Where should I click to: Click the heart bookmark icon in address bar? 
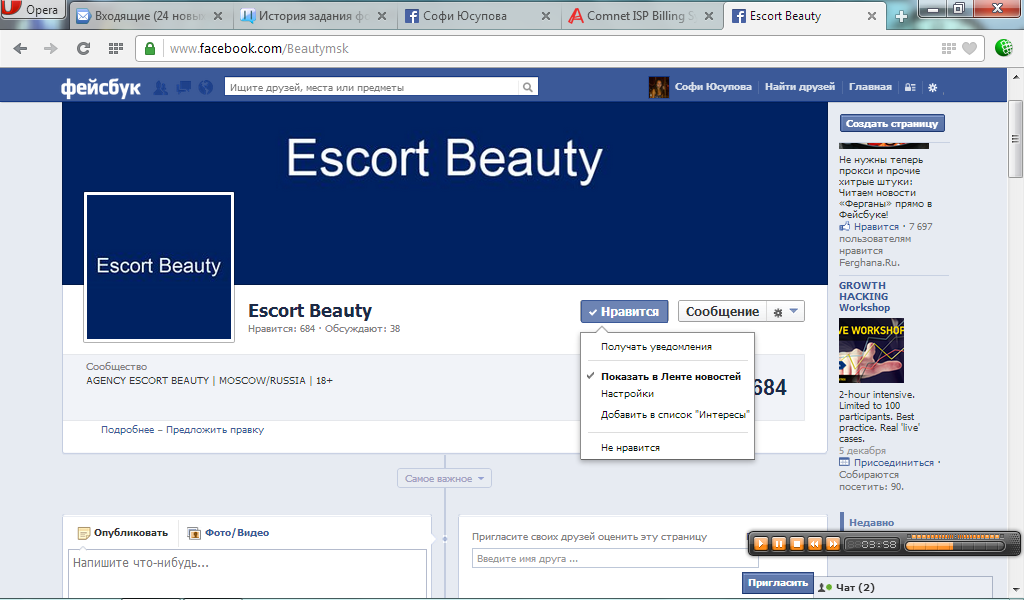pyautogui.click(x=970, y=48)
